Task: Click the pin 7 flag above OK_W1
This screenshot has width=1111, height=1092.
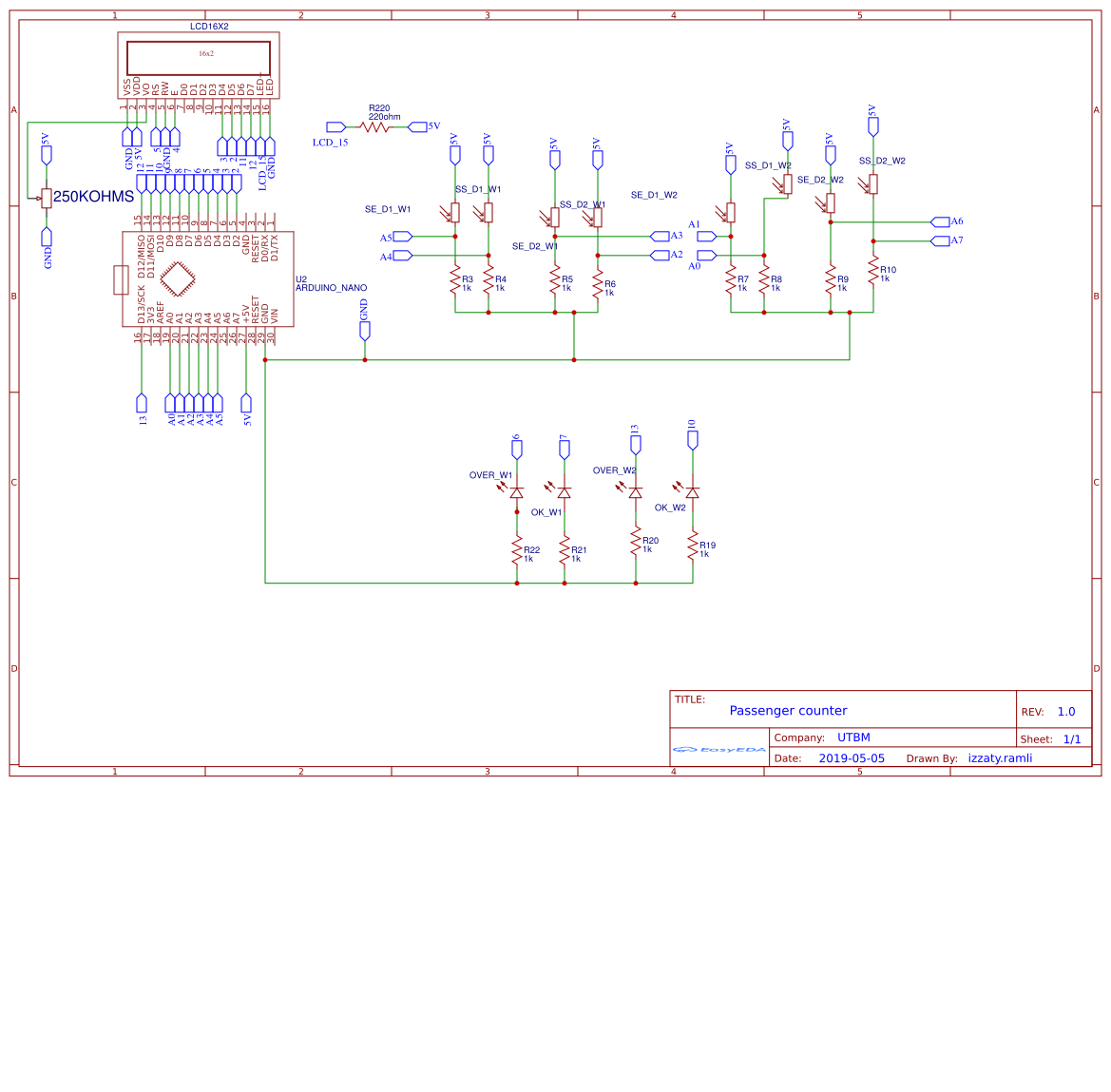Action: 564,450
